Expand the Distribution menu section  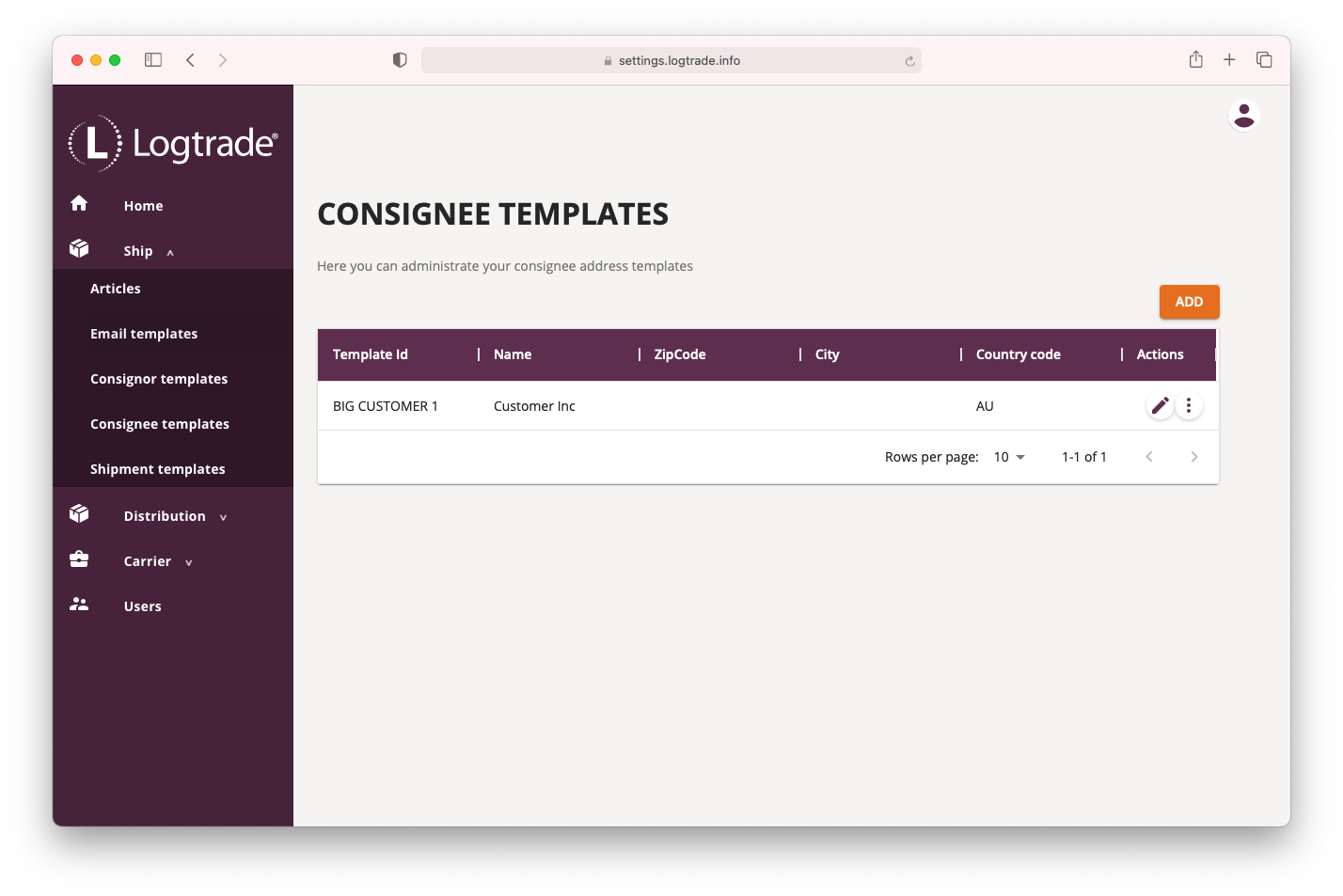[223, 517]
